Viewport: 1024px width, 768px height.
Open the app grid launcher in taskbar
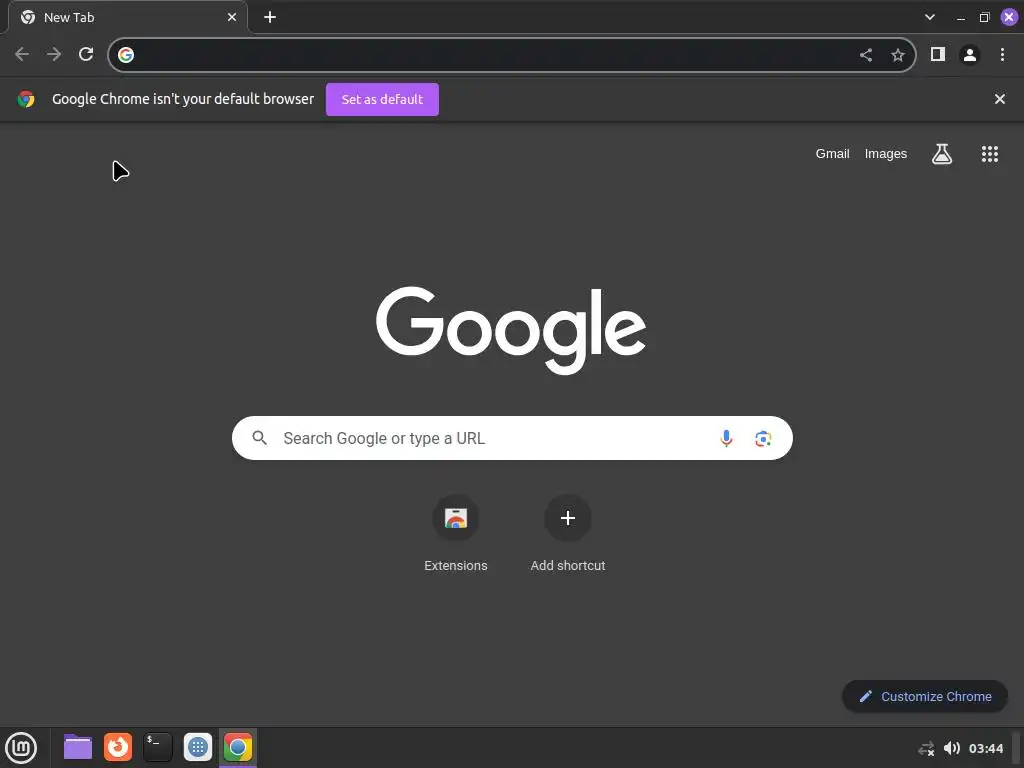tap(198, 747)
